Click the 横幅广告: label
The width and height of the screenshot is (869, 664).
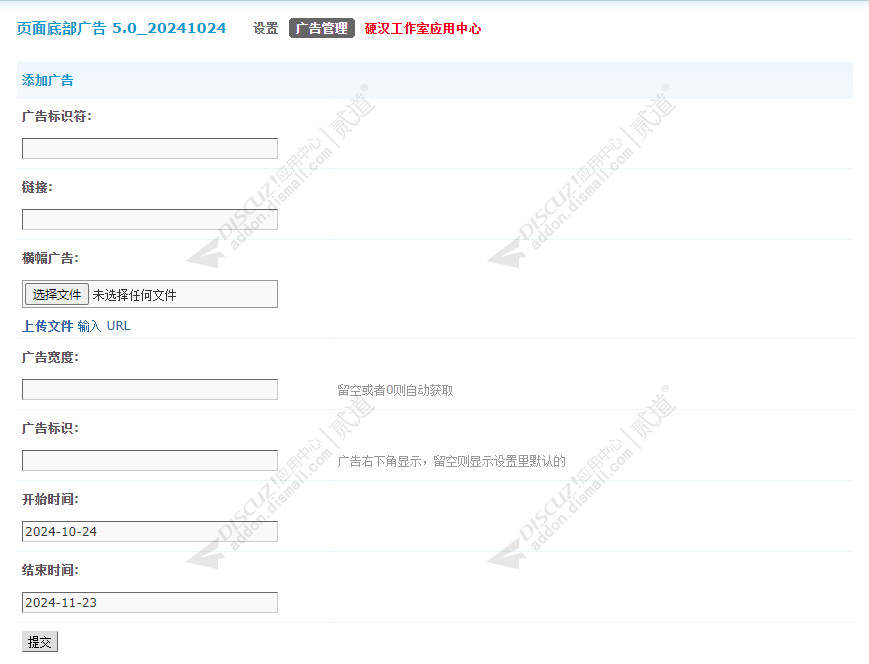50,258
